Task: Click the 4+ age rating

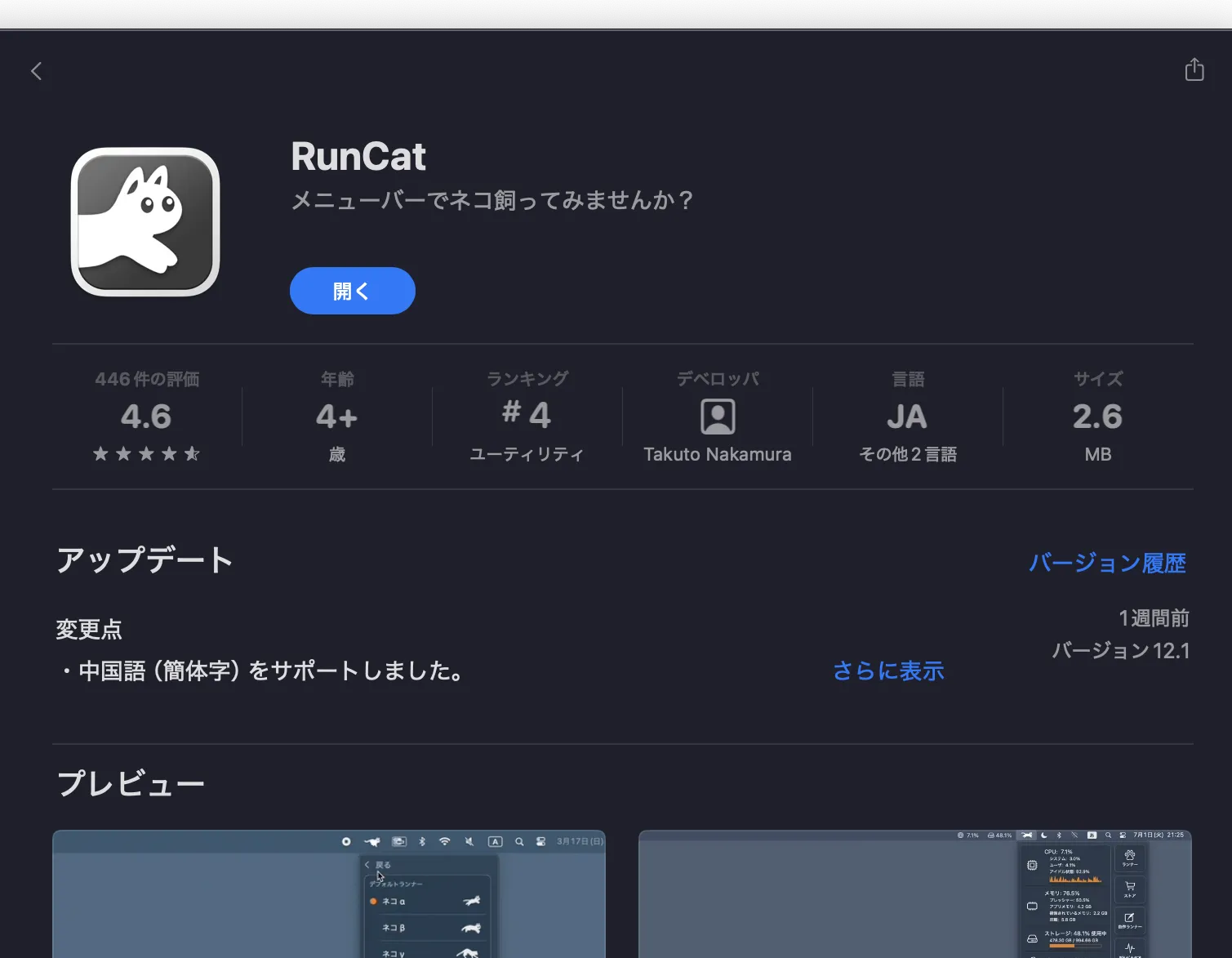Action: point(336,417)
